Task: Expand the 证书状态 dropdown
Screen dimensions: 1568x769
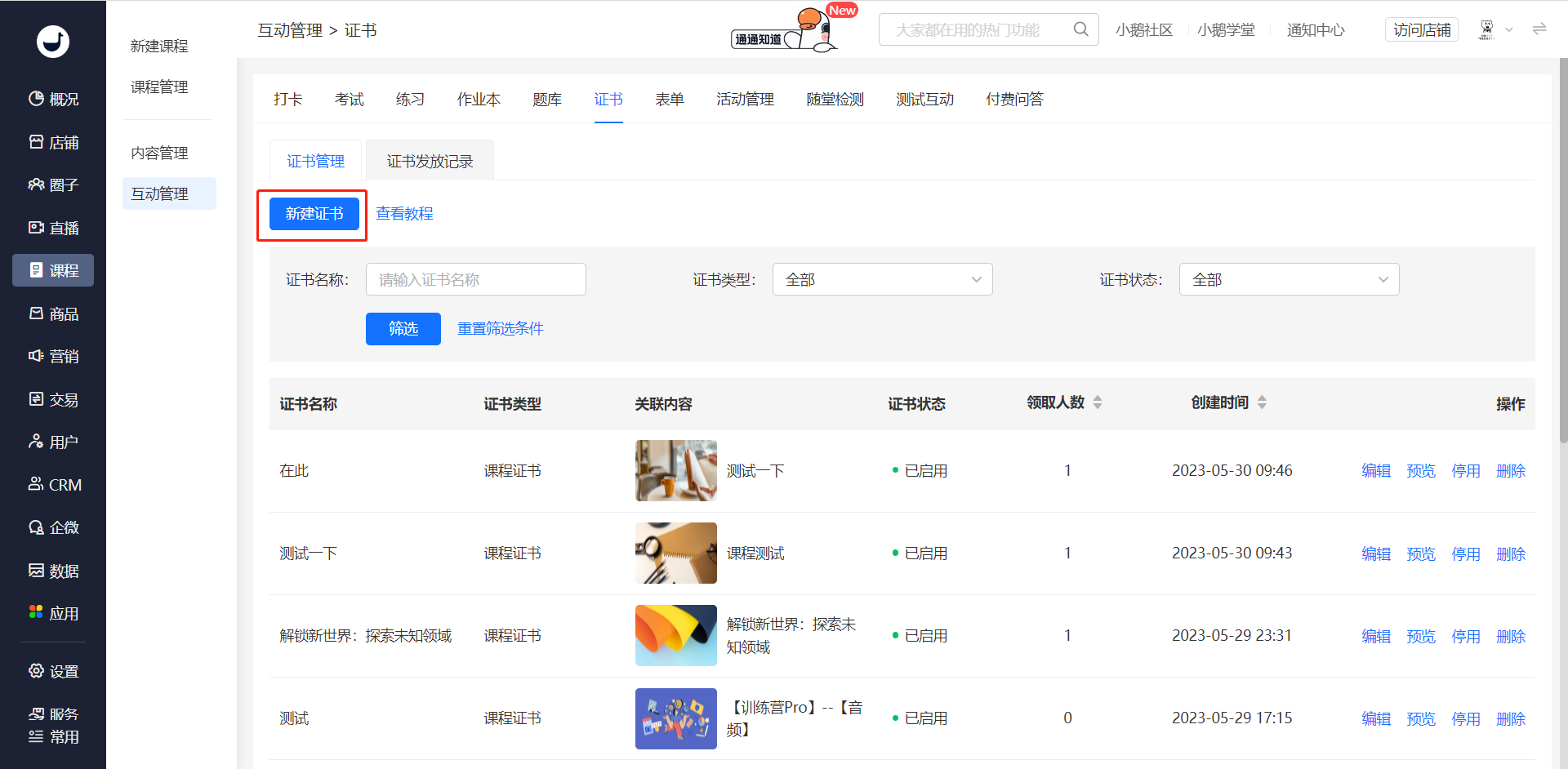Action: point(1289,279)
